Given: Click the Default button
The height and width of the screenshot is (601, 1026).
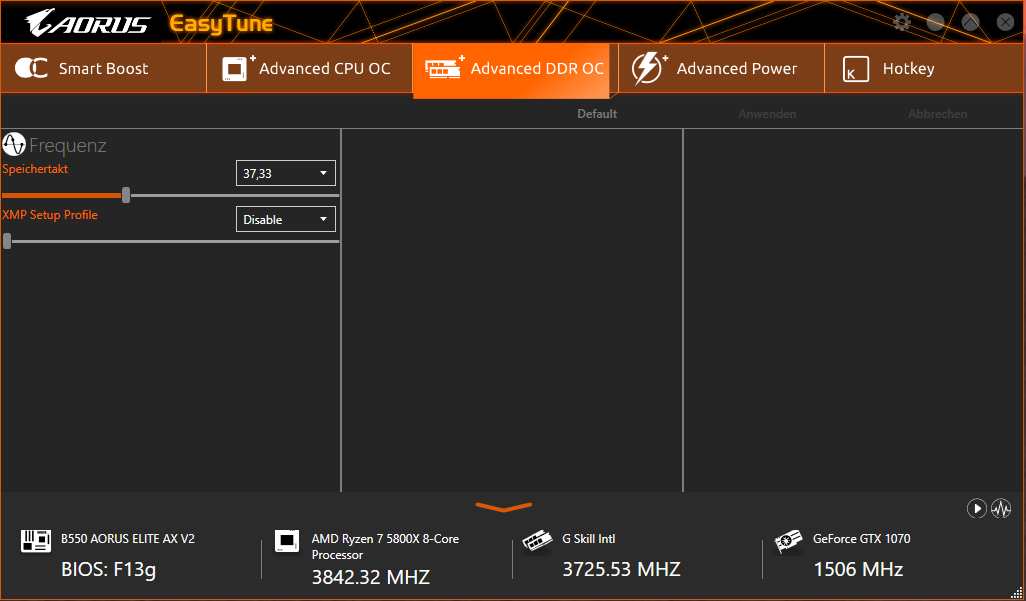Looking at the screenshot, I should tap(597, 114).
